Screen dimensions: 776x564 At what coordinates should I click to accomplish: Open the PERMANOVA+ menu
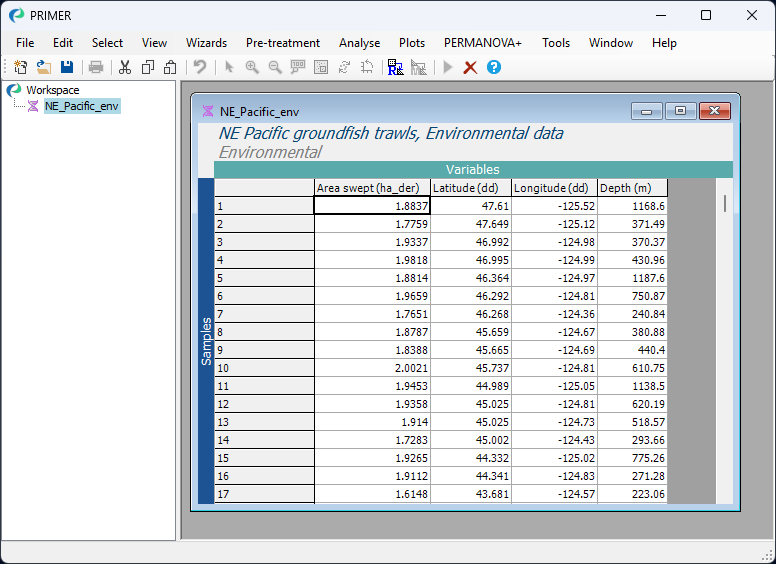tap(483, 43)
